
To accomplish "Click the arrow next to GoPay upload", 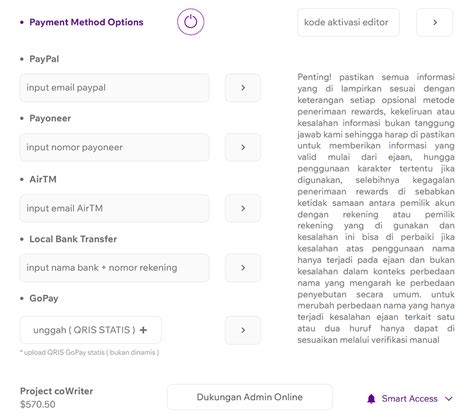I will pos(243,330).
